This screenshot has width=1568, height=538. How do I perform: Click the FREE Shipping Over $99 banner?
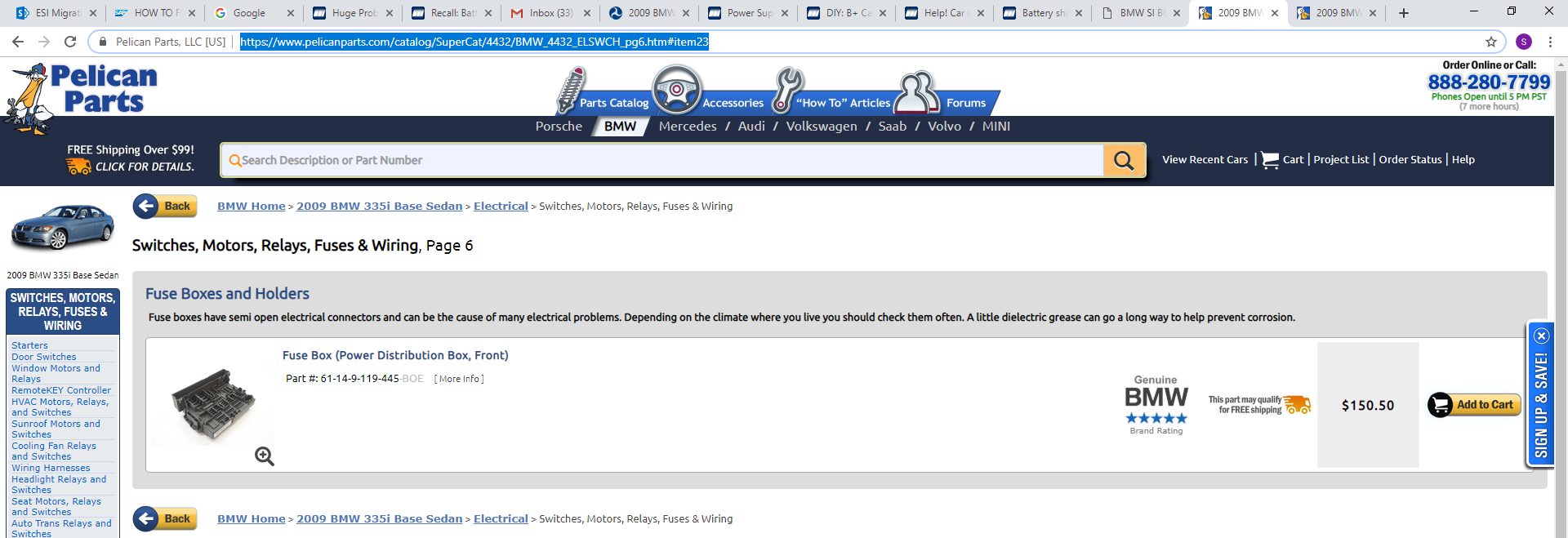point(131,158)
